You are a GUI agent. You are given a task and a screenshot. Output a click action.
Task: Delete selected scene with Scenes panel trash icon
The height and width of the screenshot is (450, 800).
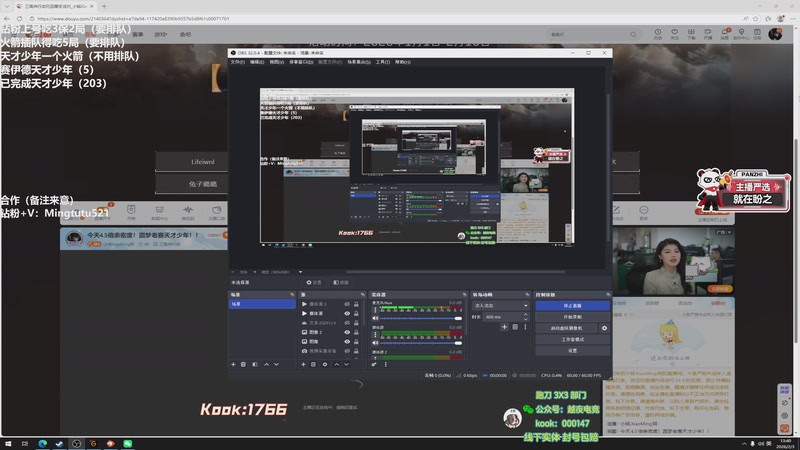(x=243, y=364)
